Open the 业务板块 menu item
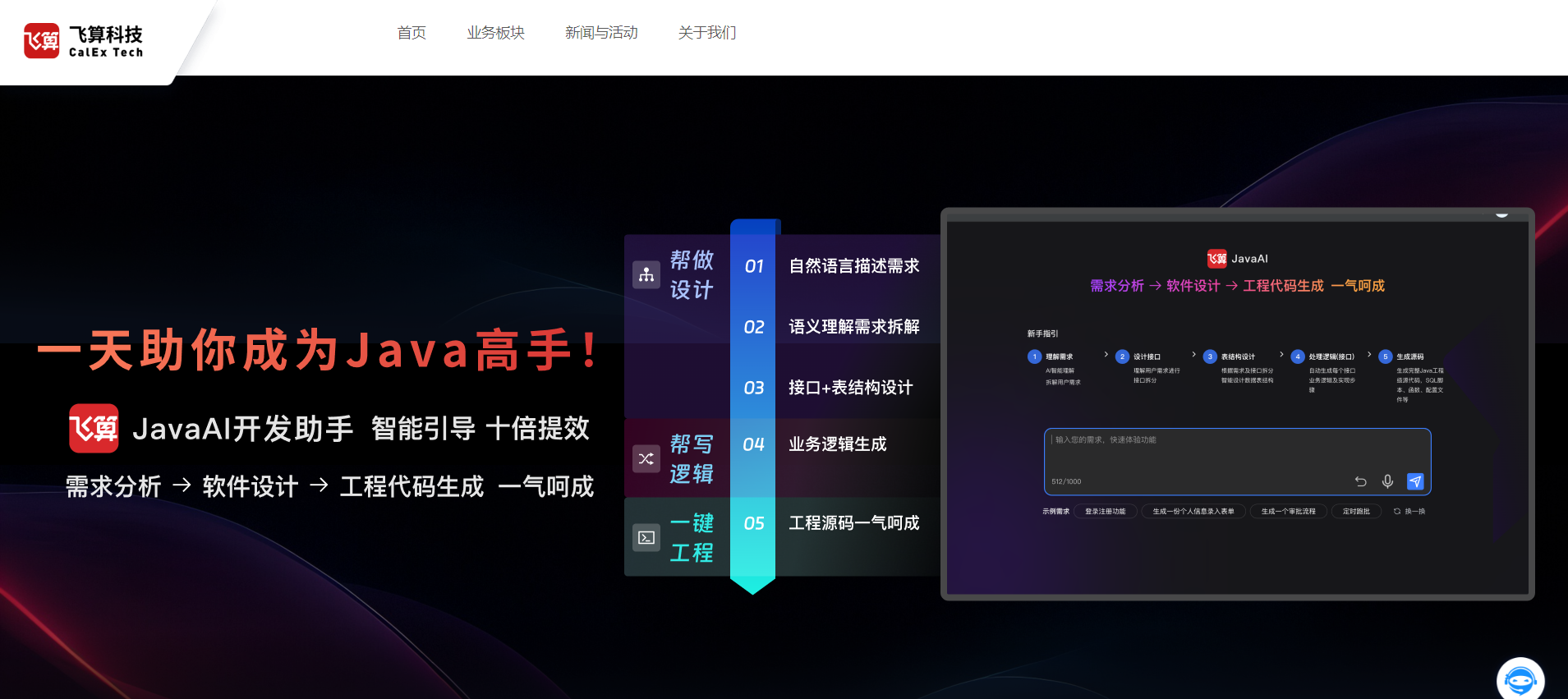Viewport: 1568px width, 699px height. [x=496, y=33]
